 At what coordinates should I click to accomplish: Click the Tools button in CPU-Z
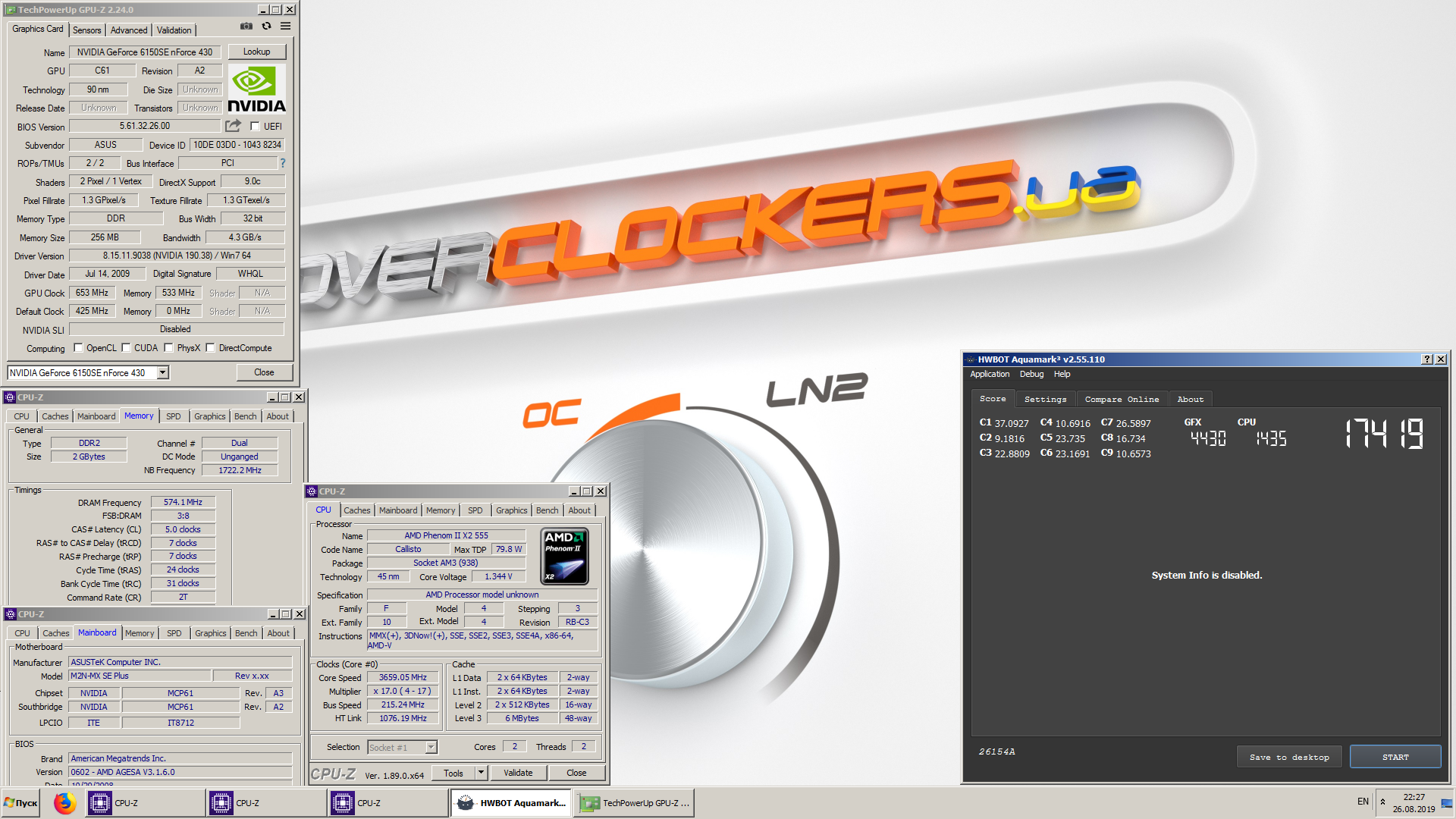pyautogui.click(x=453, y=773)
